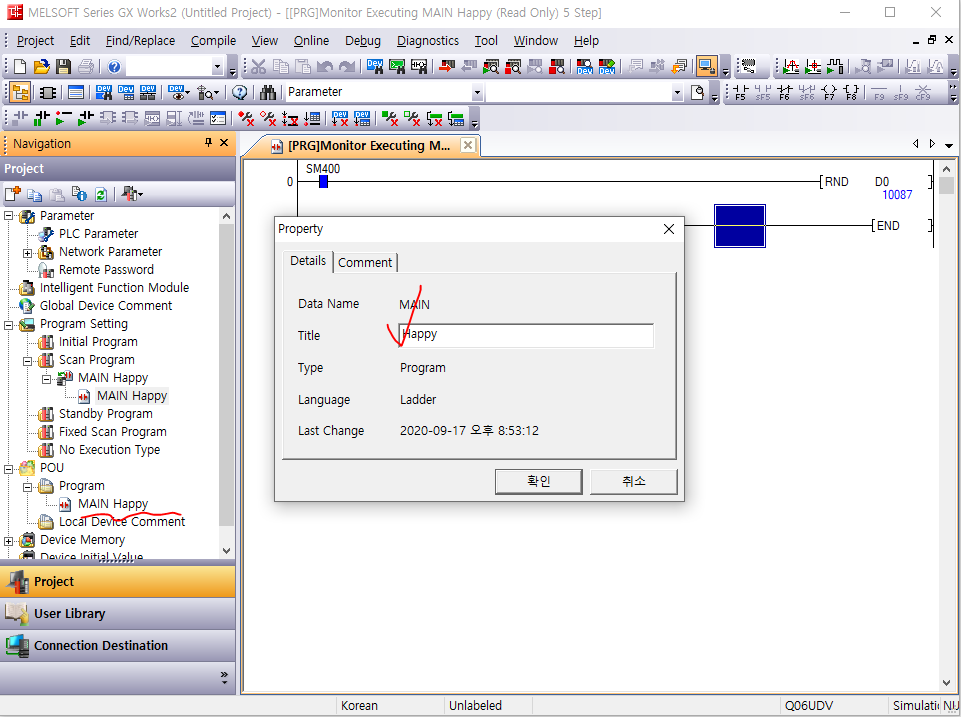Select the Details tab in Property dialog
This screenshot has width=961, height=717.
[308, 261]
